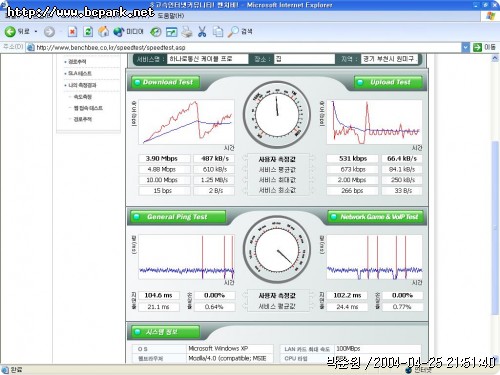The image size is (500, 375).
Task: Click the 사용자 측정값 label under the speed gauge
Action: point(277,160)
